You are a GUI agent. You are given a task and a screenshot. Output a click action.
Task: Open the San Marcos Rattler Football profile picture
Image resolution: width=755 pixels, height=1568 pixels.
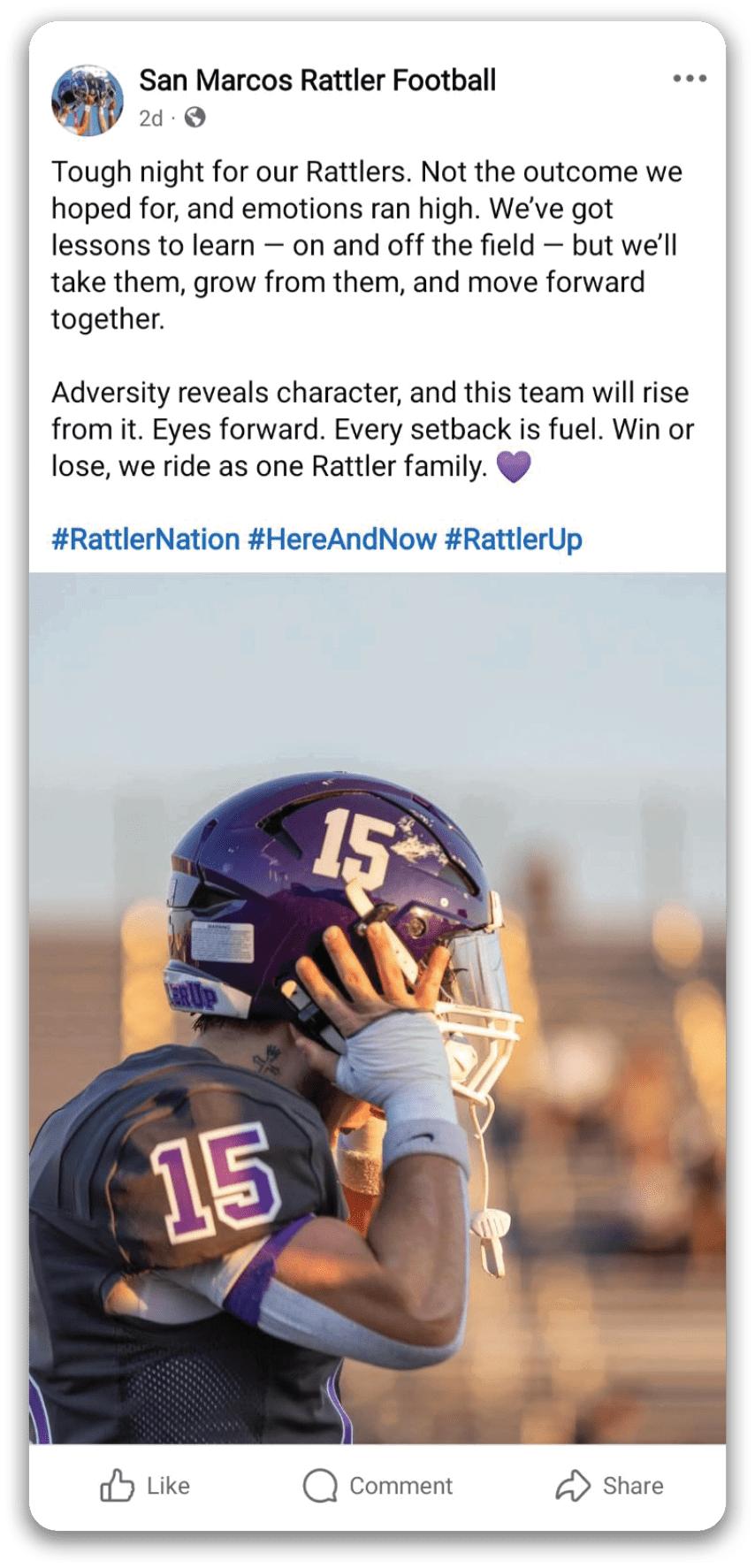click(x=88, y=99)
